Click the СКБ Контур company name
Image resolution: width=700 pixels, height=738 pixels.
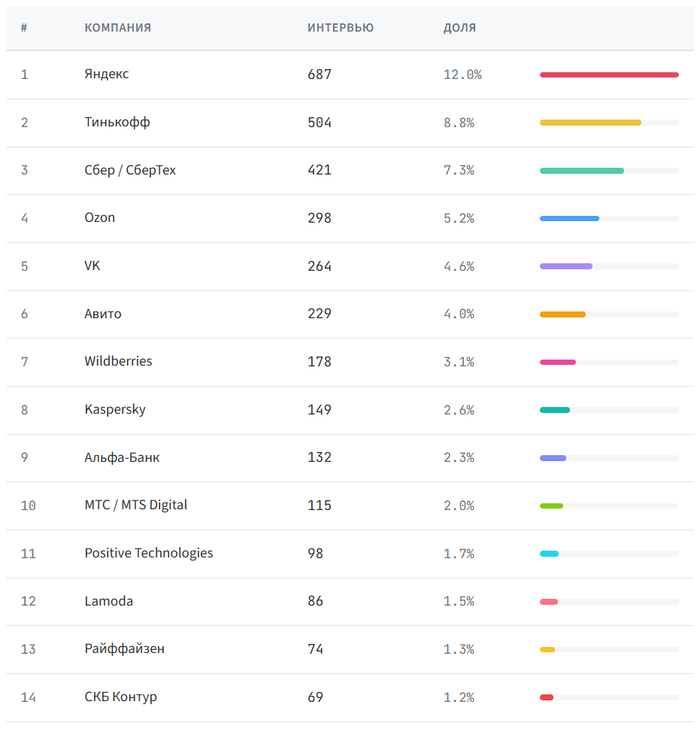pyautogui.click(x=121, y=697)
